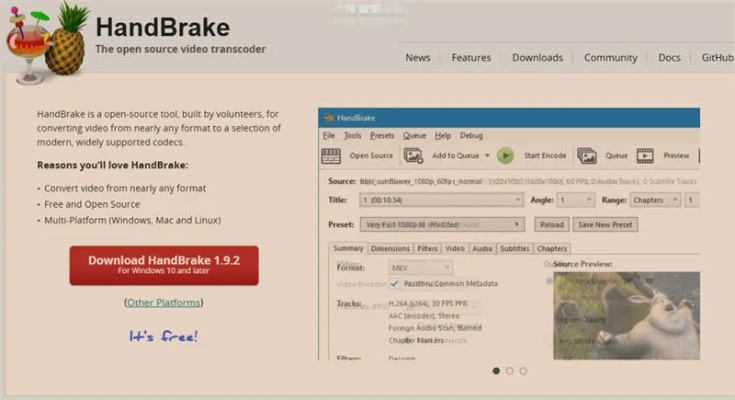
Task: Click the Open Source film clapper icon
Action: 331,156
